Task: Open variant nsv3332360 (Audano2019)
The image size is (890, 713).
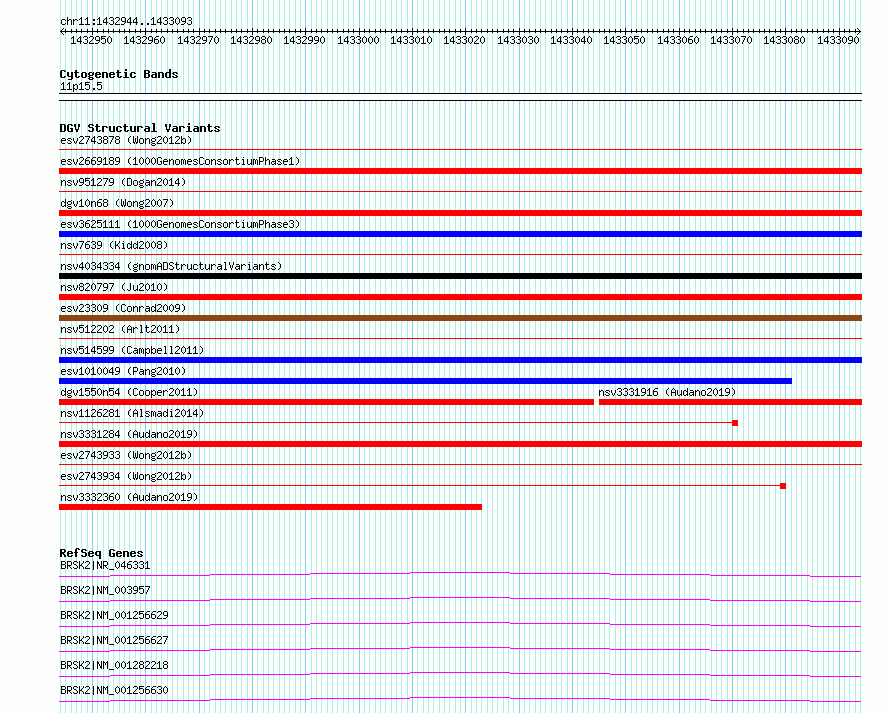Action: pos(129,497)
